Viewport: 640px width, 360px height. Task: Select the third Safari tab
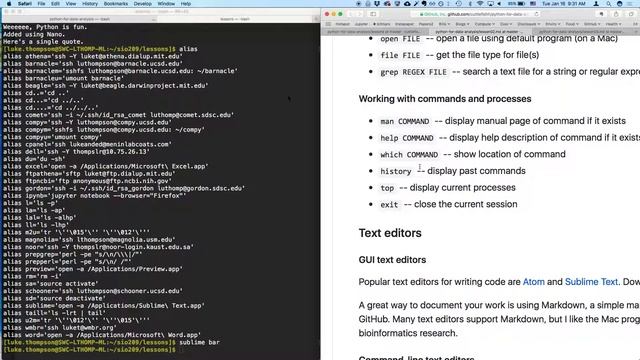coord(582,31)
